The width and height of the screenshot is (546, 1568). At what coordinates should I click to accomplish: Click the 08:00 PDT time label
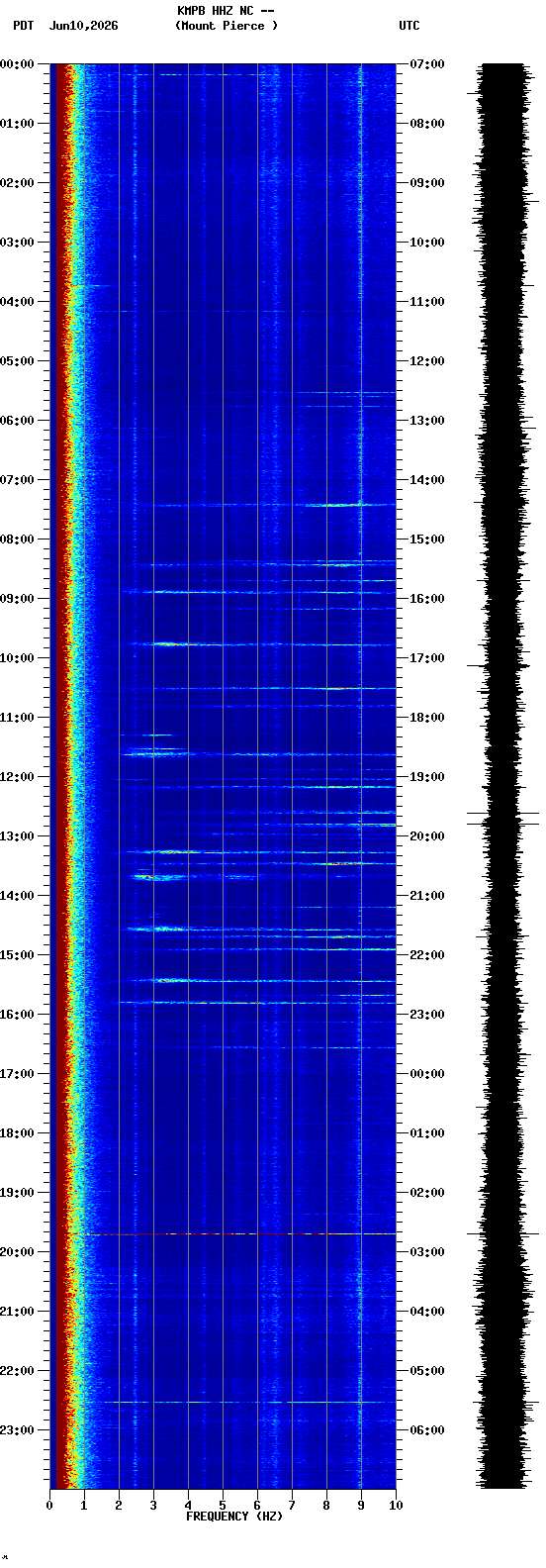coord(17,539)
